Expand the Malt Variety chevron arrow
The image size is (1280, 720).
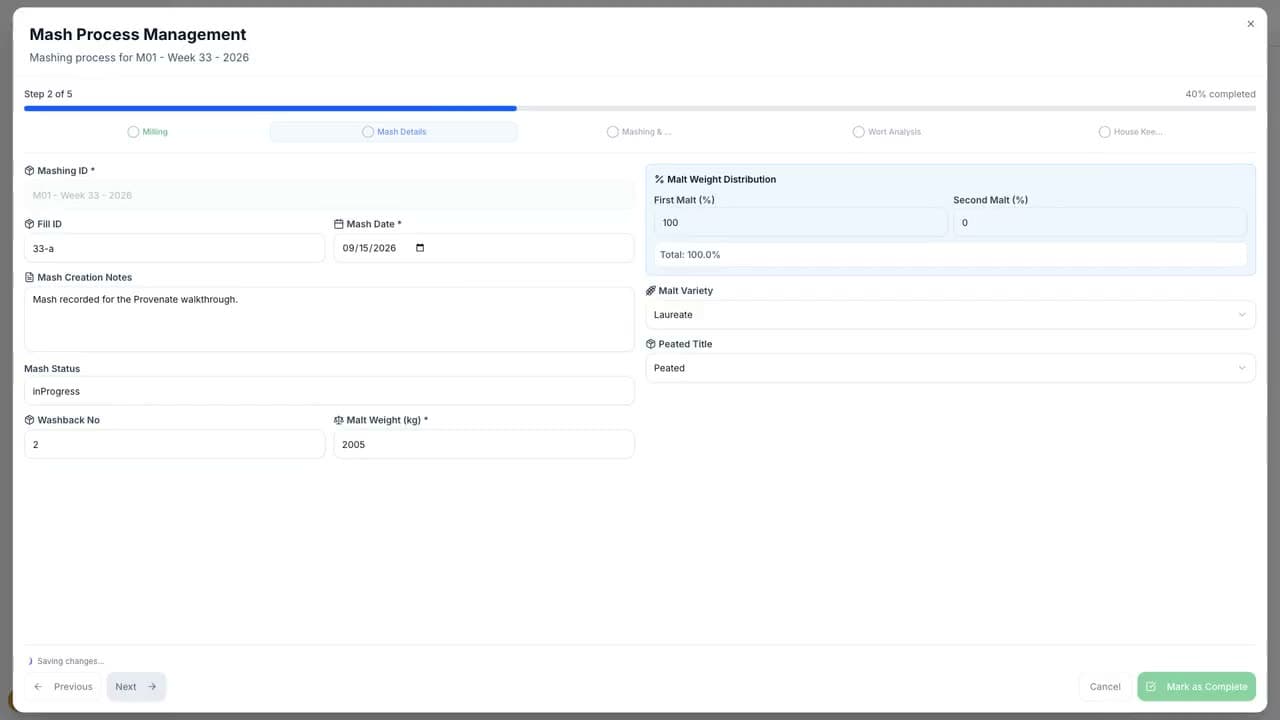tap(1242, 315)
